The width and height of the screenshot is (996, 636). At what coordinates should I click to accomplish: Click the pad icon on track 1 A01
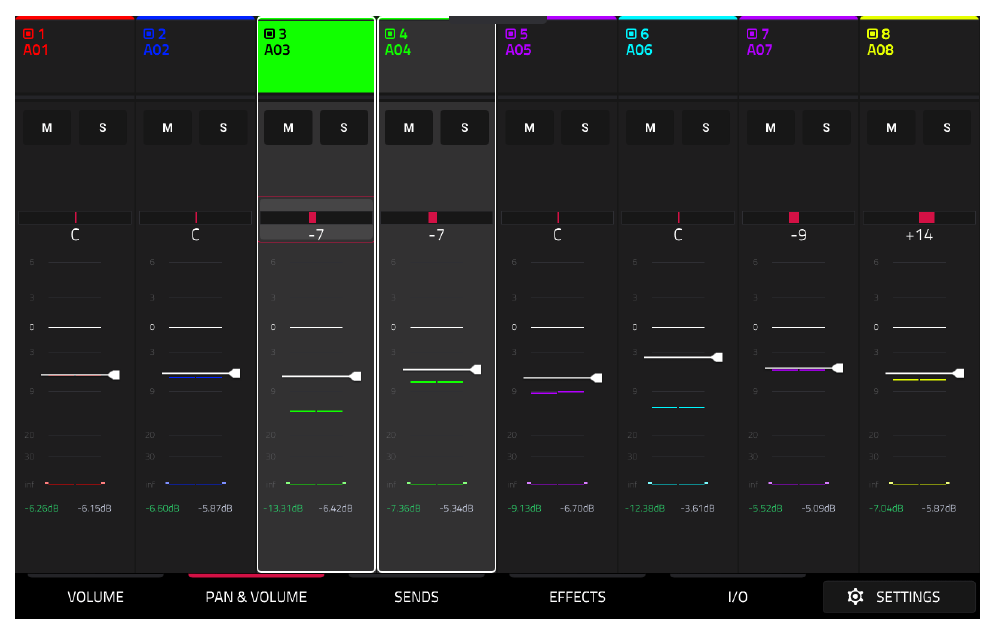(28, 34)
